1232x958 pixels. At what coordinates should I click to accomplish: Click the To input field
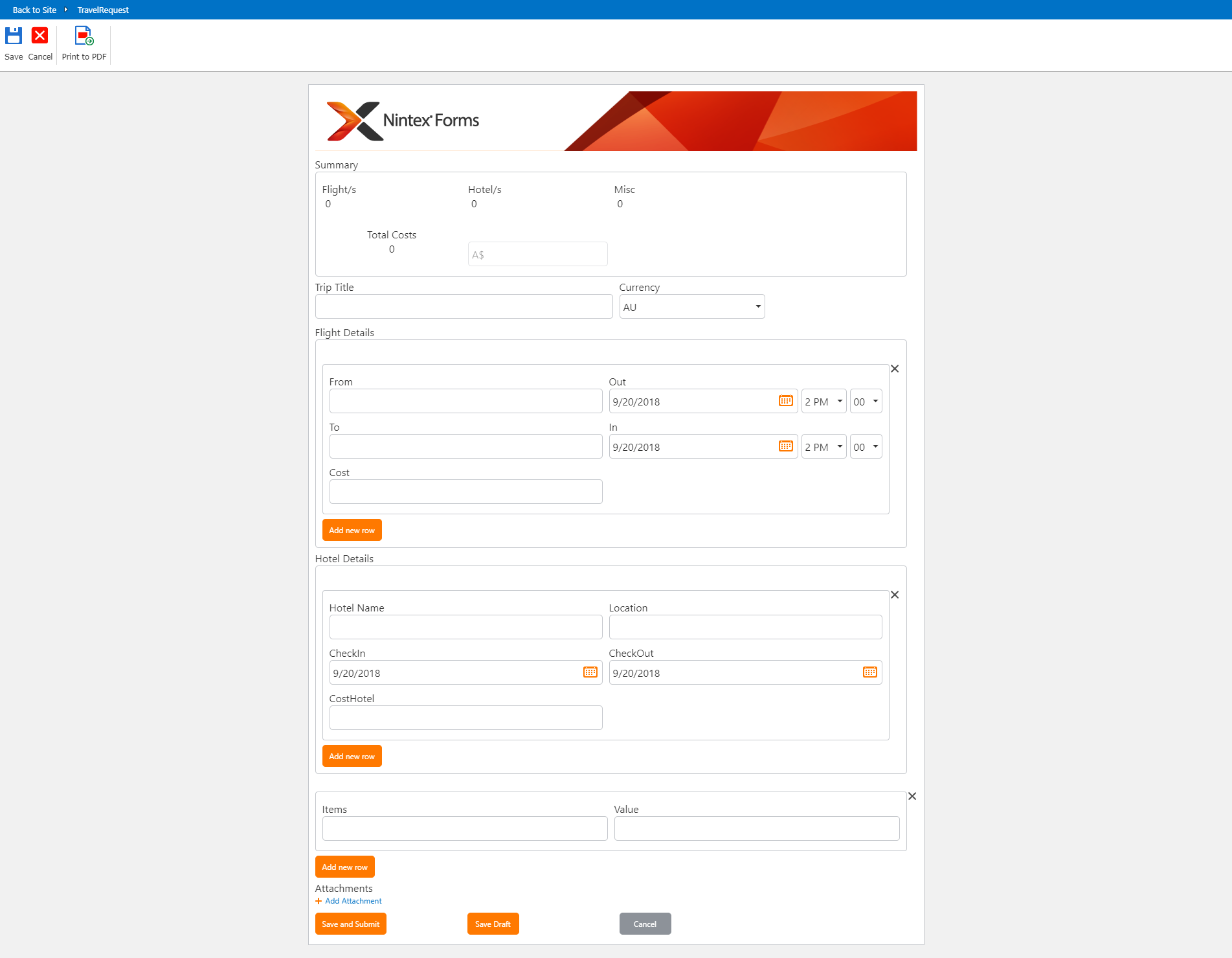[465, 446]
